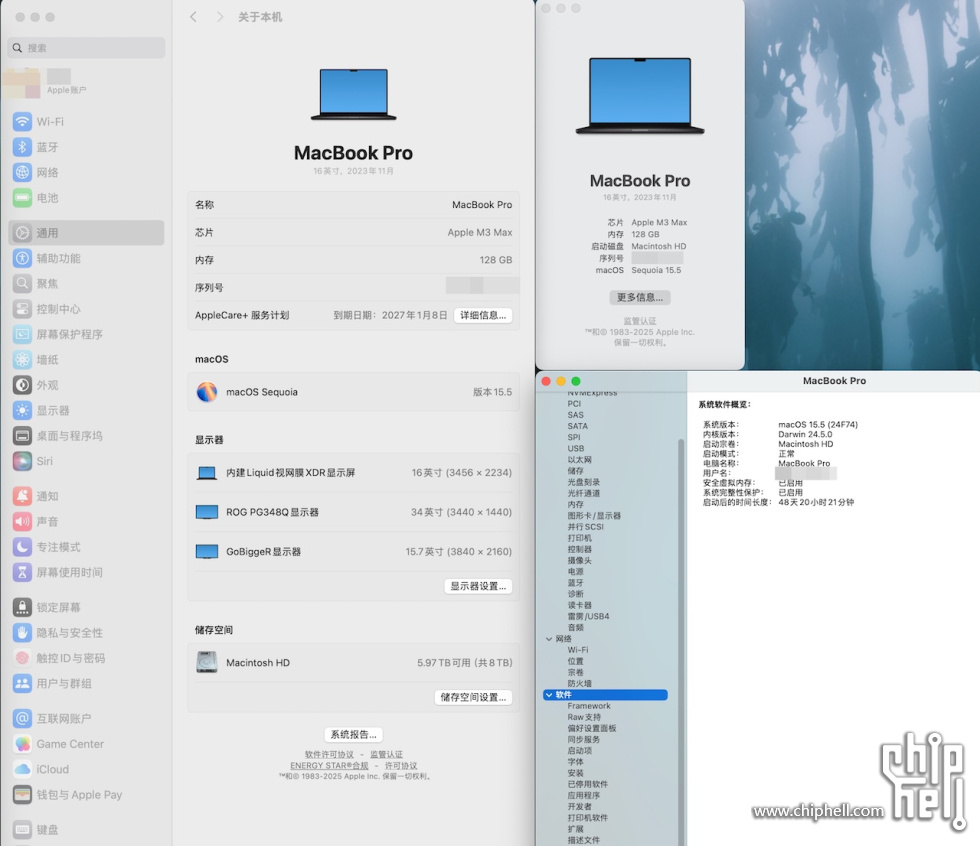Click 储存空间设置 button
Image resolution: width=980 pixels, height=846 pixels.
(473, 697)
